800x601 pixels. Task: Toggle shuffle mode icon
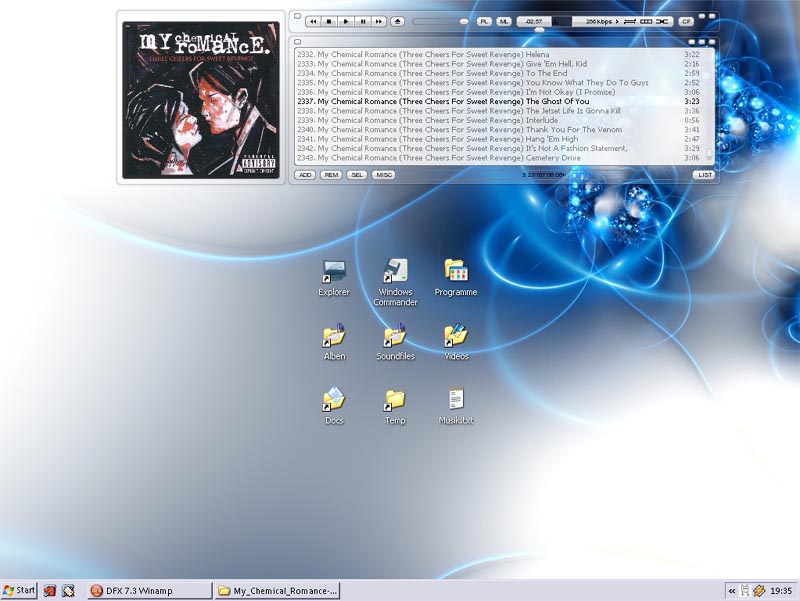[662, 21]
